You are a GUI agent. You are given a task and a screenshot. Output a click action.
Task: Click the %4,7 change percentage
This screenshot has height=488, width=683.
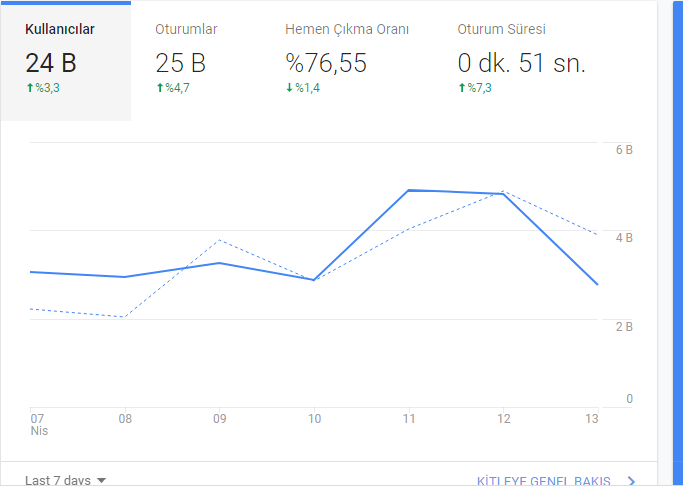[x=177, y=88]
